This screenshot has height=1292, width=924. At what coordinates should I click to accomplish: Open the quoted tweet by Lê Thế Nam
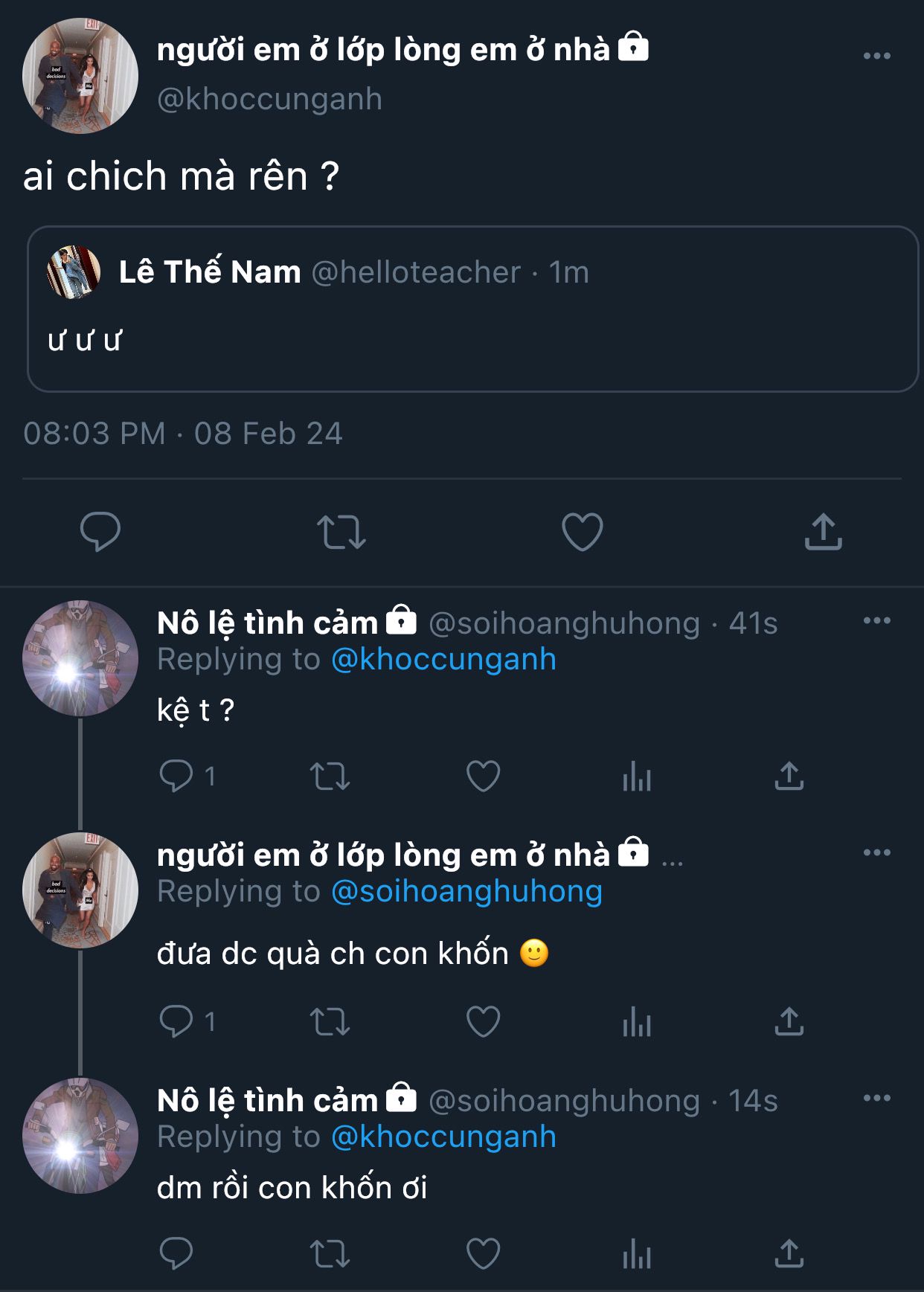click(472, 309)
